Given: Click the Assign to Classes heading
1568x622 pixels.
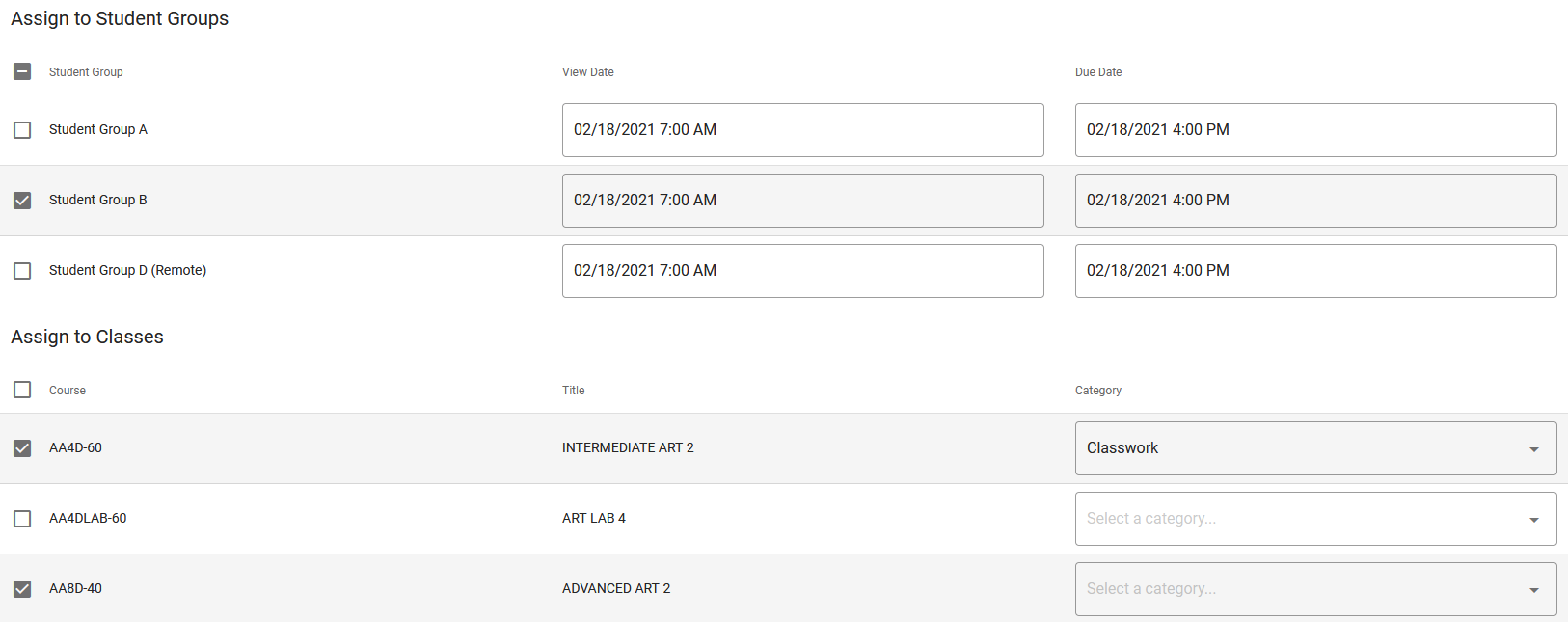Looking at the screenshot, I should tap(87, 338).
